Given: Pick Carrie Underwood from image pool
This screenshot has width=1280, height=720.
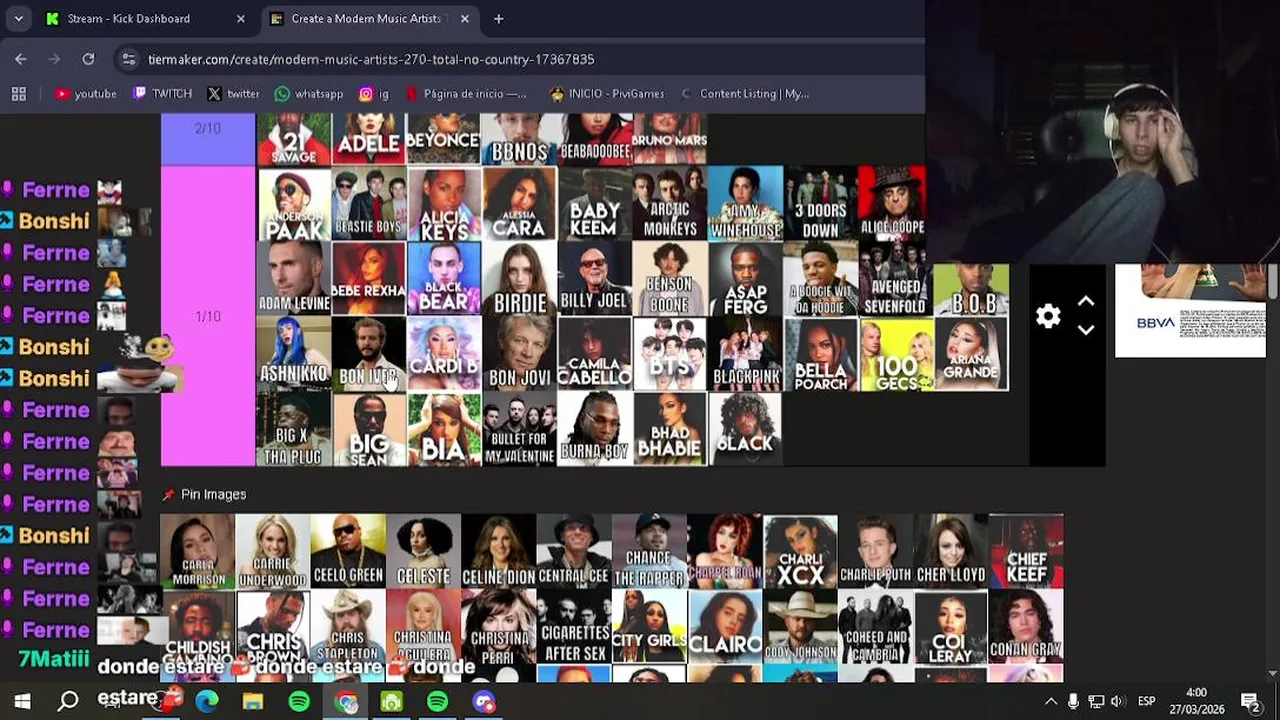Looking at the screenshot, I should click(272, 551).
